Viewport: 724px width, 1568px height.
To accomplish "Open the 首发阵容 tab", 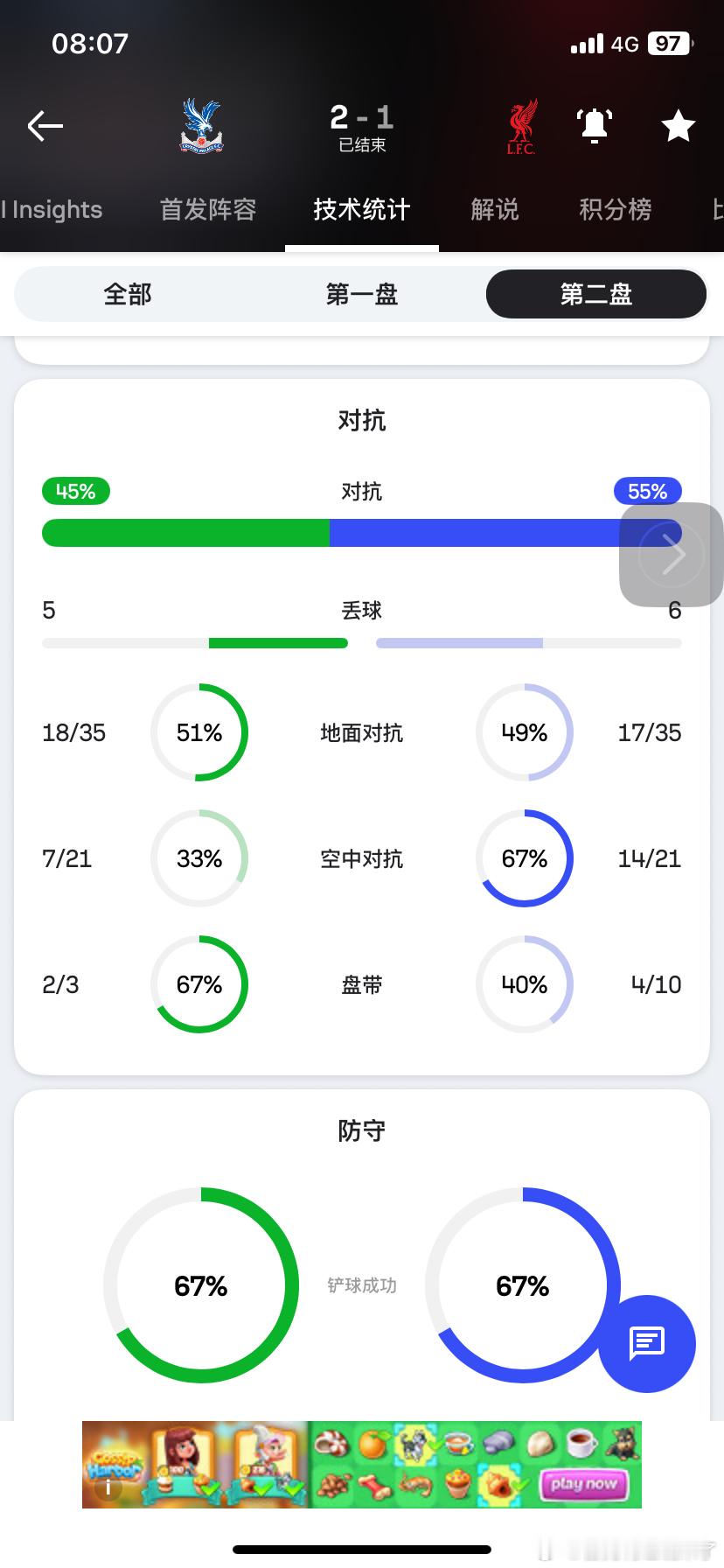I will click(x=208, y=210).
